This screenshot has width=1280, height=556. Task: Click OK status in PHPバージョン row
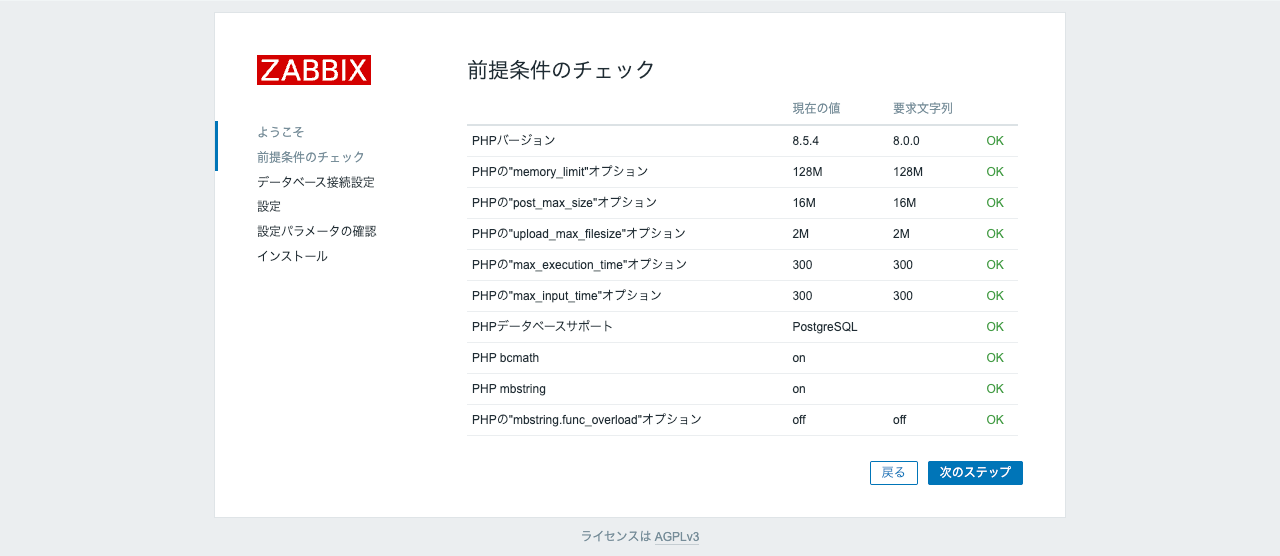[x=995, y=141]
